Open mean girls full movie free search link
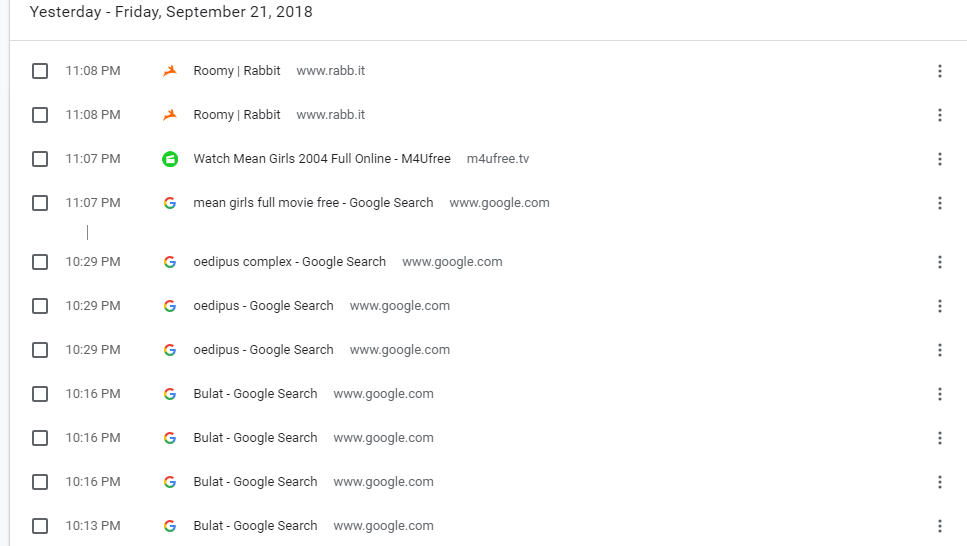Image resolution: width=967 pixels, height=546 pixels. [x=313, y=203]
